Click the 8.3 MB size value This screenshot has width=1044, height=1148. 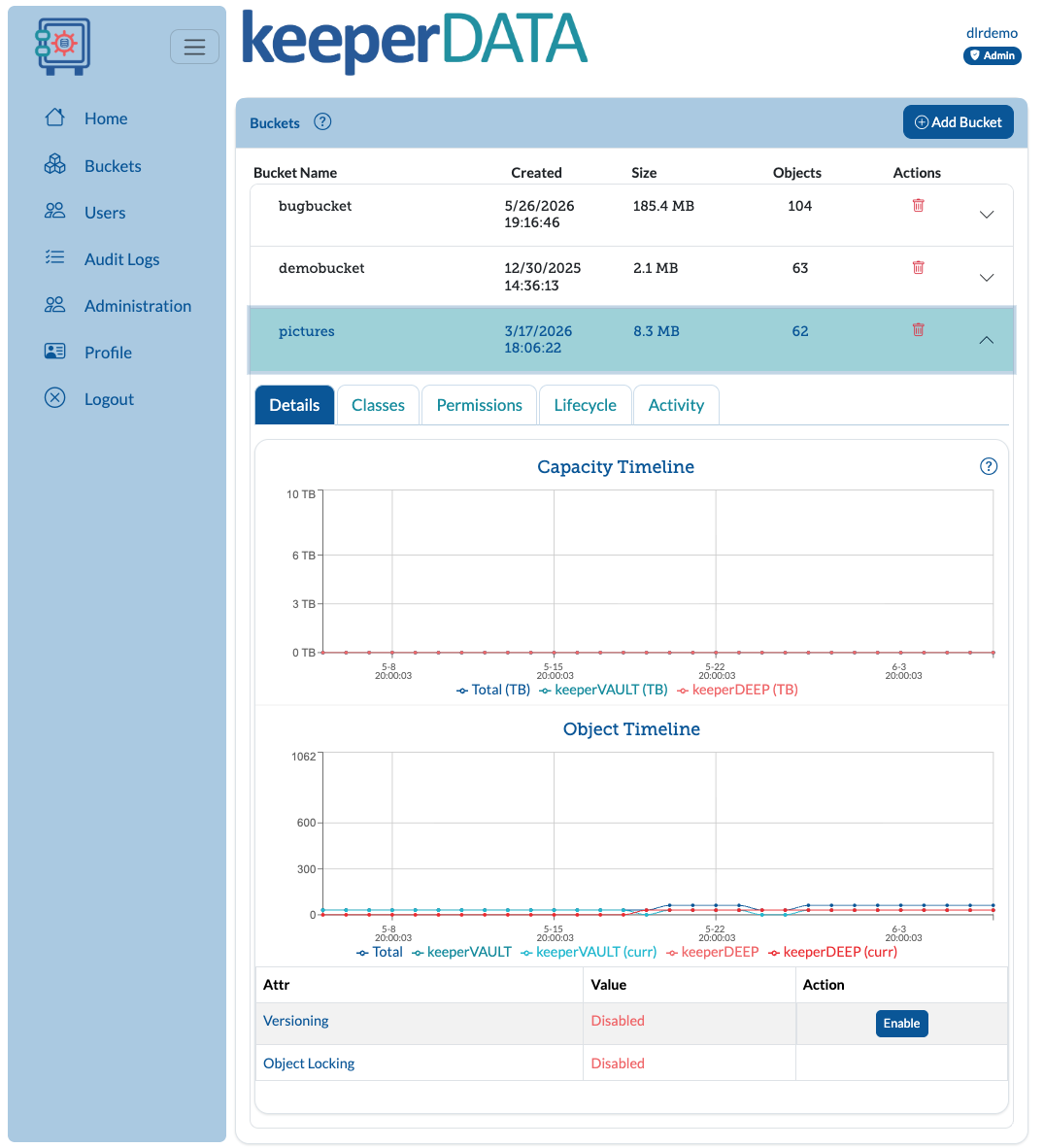[656, 331]
